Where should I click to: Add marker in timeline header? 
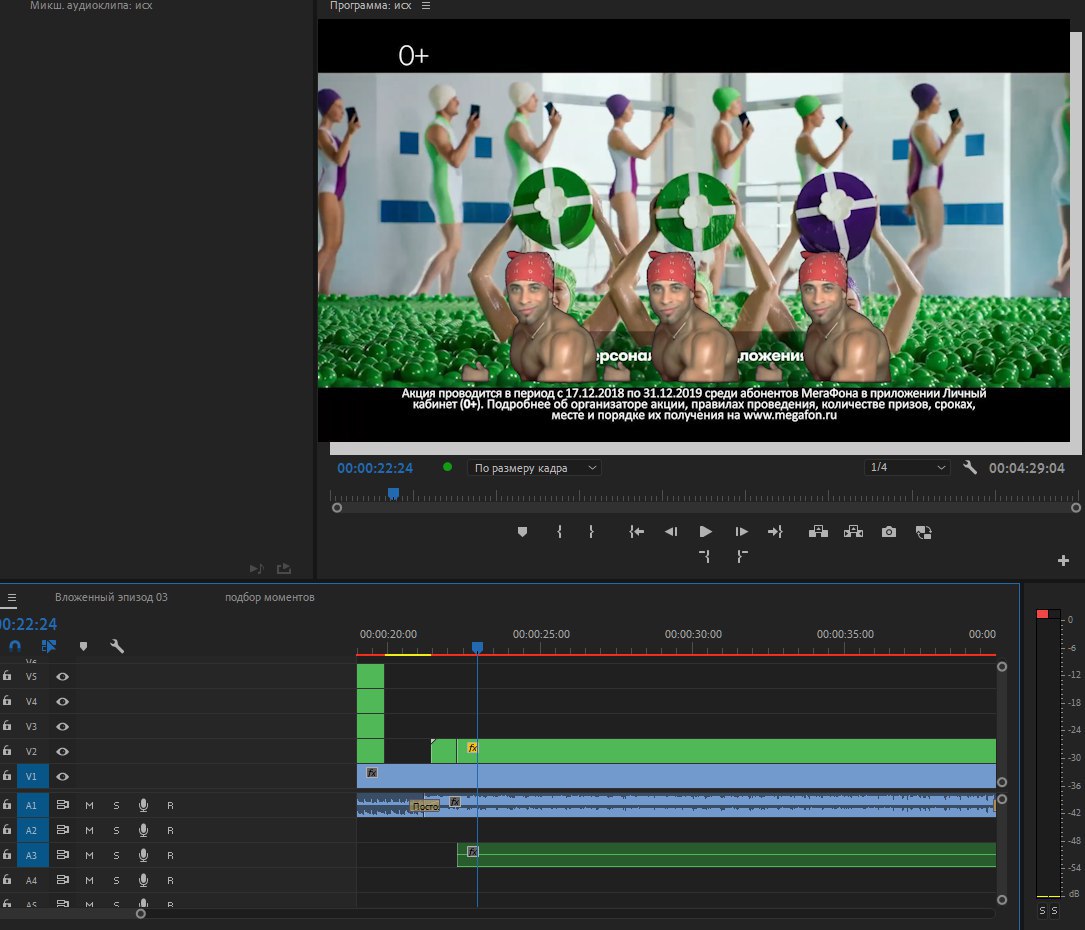(x=83, y=646)
